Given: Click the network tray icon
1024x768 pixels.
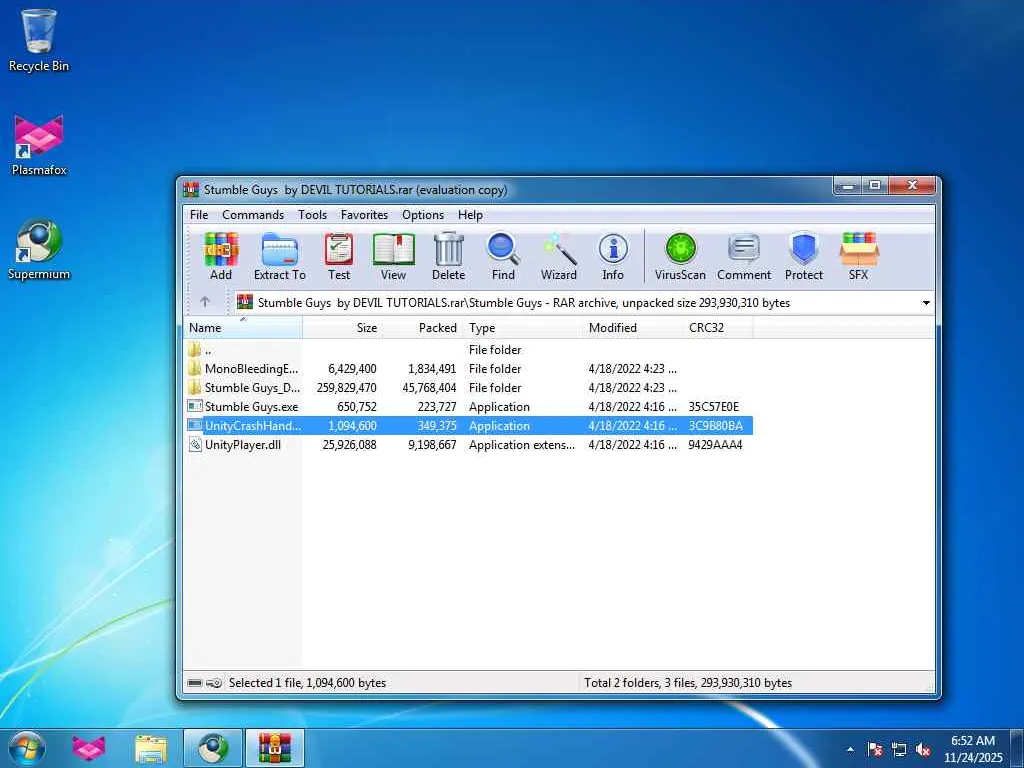Looking at the screenshot, I should 899,749.
